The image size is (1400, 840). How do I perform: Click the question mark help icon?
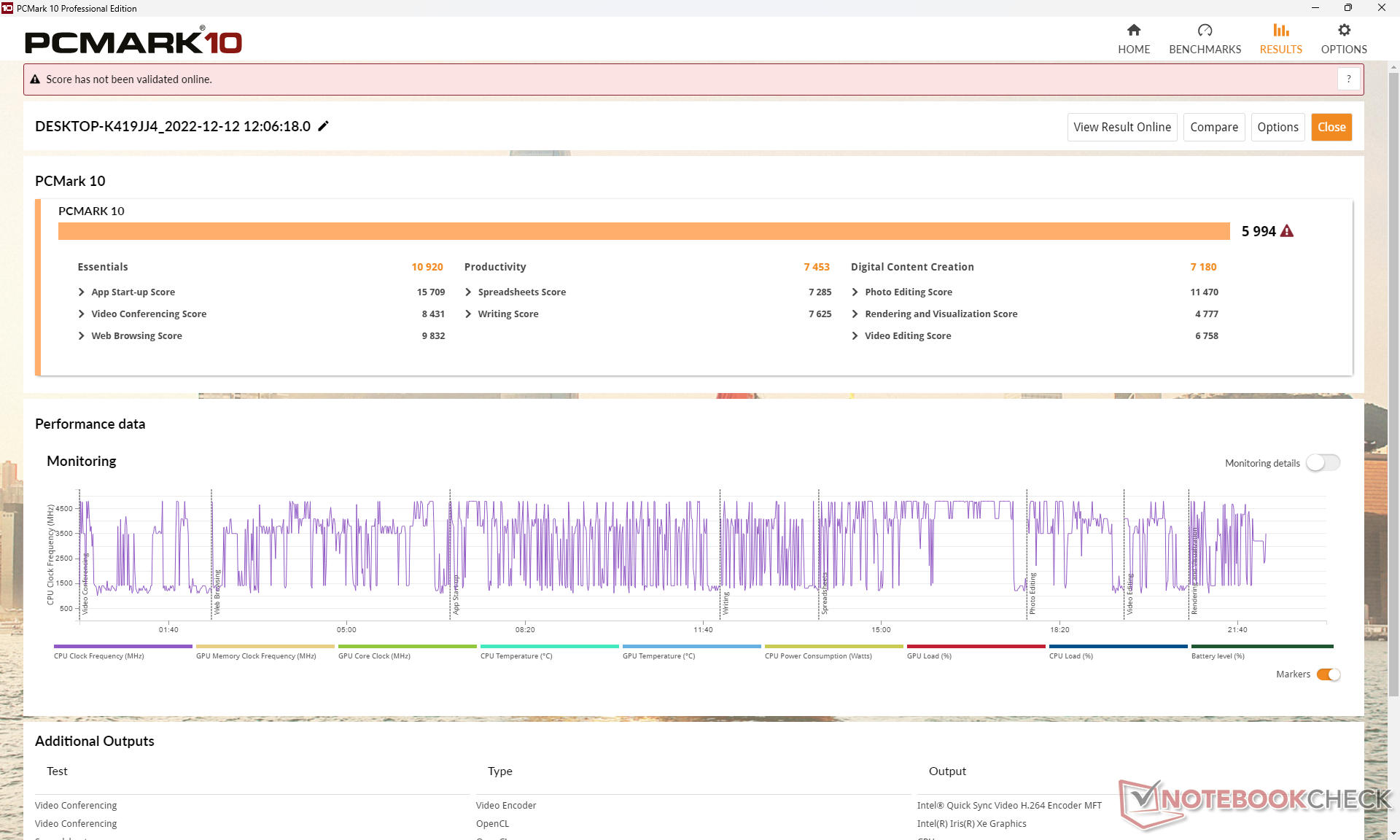tap(1348, 79)
